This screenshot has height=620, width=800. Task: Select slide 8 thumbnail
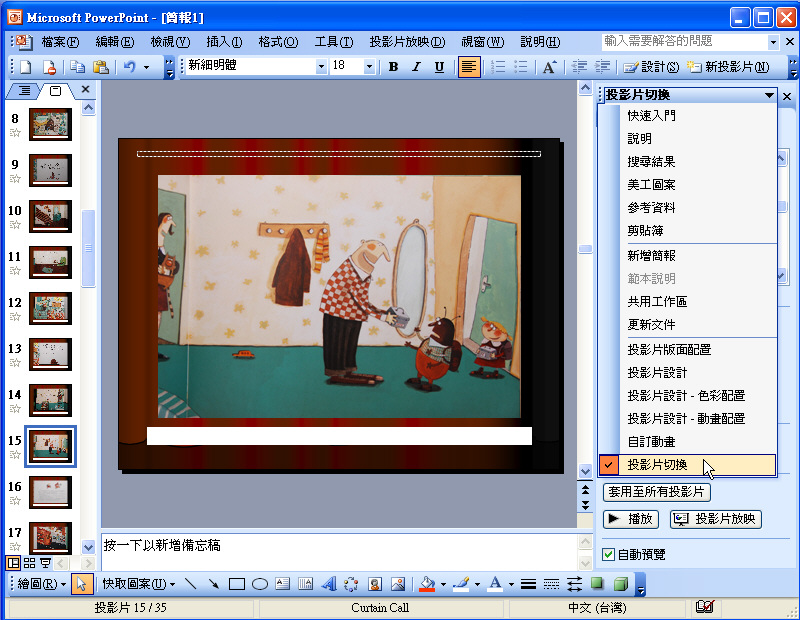pyautogui.click(x=50, y=125)
